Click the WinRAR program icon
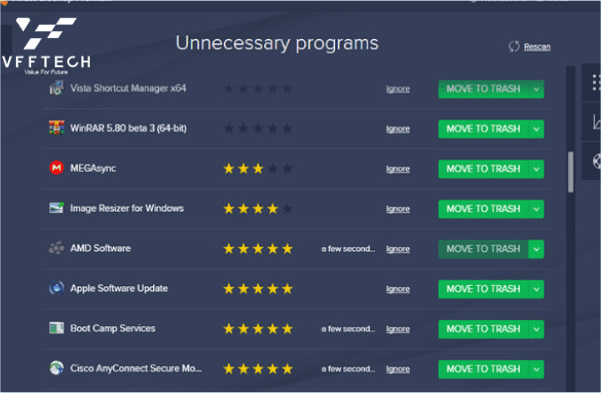601x393 pixels. click(x=56, y=128)
